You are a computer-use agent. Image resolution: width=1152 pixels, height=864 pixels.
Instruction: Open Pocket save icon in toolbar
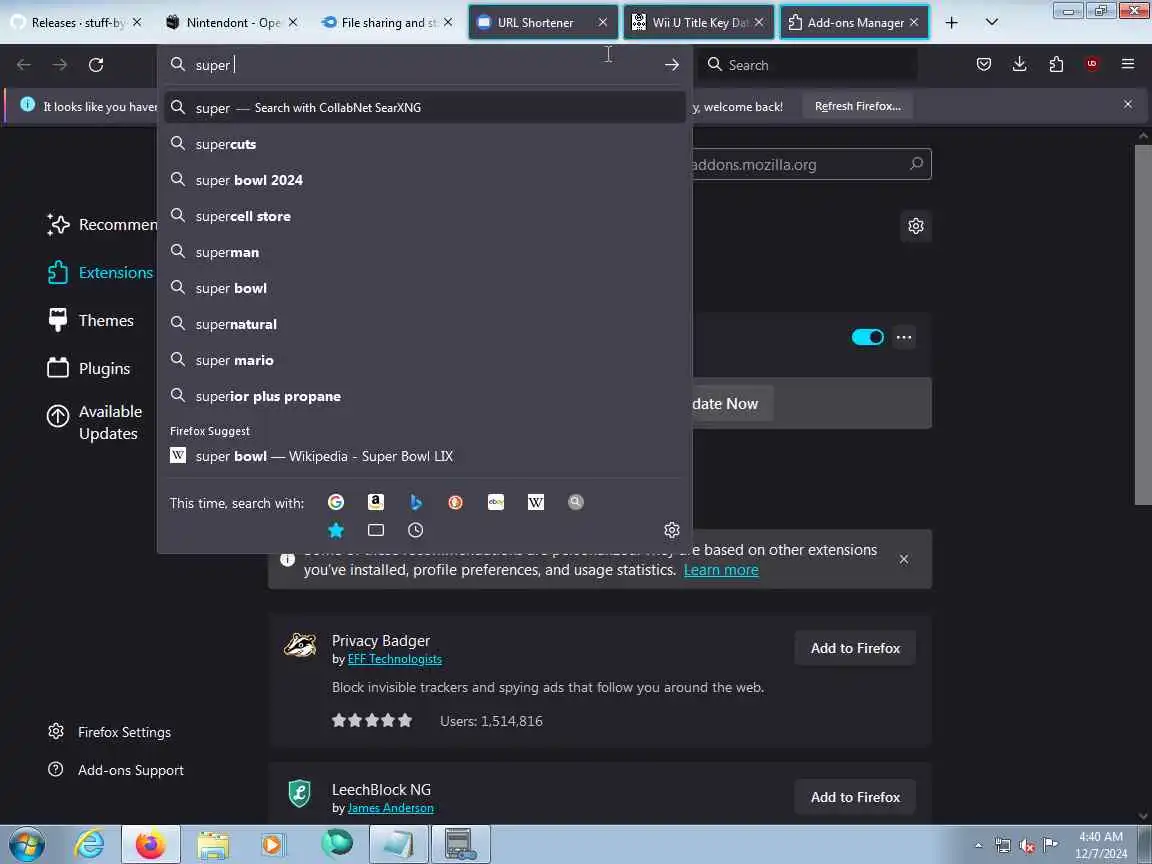point(984,65)
